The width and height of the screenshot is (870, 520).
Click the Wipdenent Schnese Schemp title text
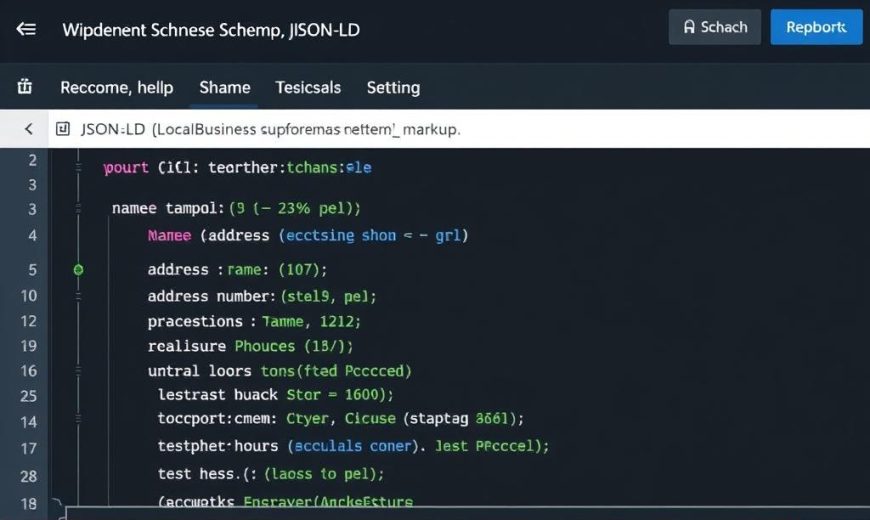coord(211,29)
